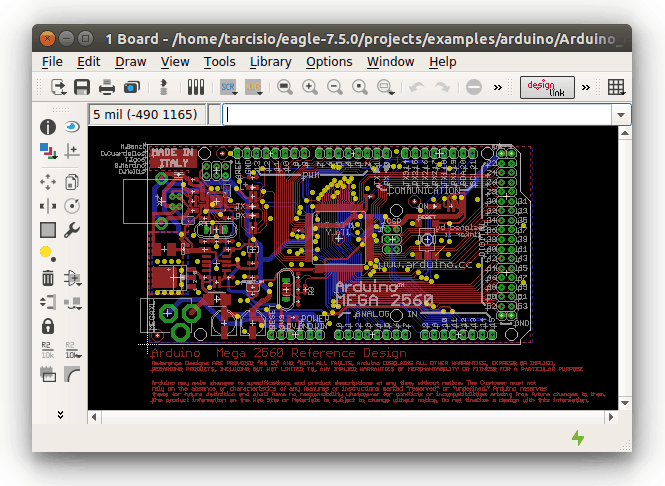Open the designlink button

pos(547,87)
